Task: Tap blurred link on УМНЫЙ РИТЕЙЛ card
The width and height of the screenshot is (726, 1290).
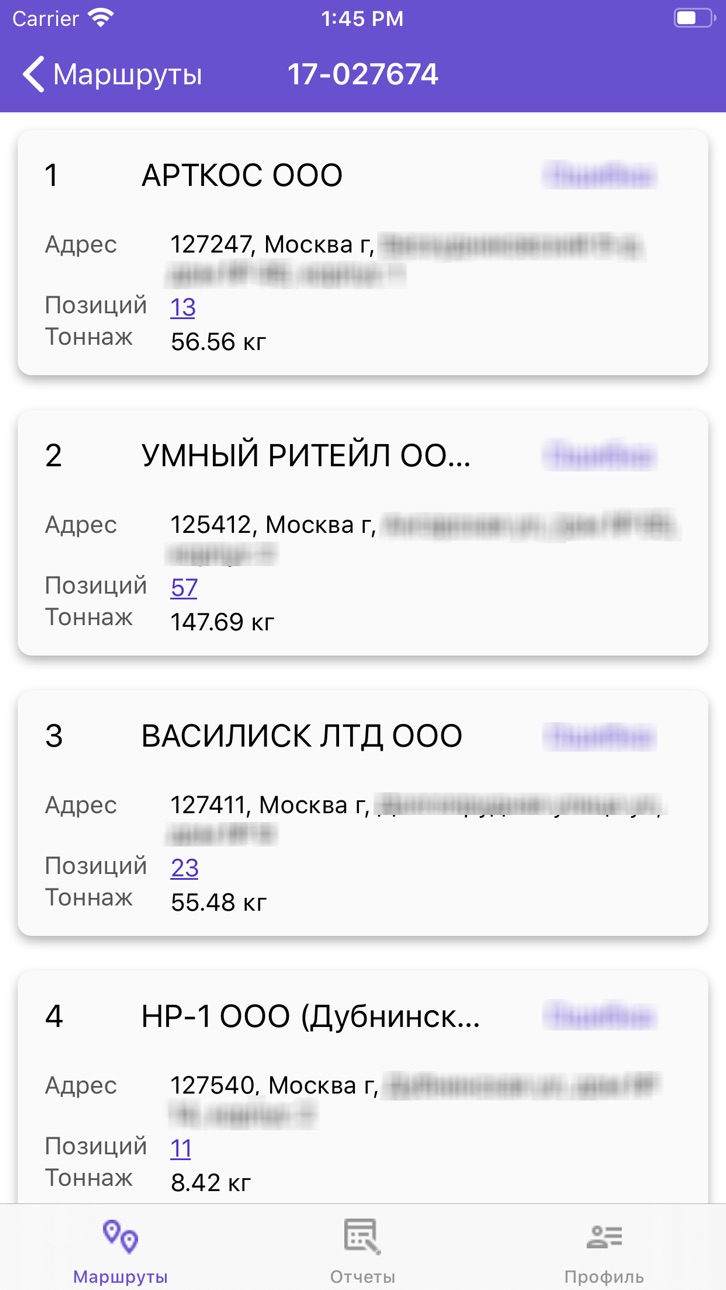Action: pyautogui.click(x=600, y=456)
